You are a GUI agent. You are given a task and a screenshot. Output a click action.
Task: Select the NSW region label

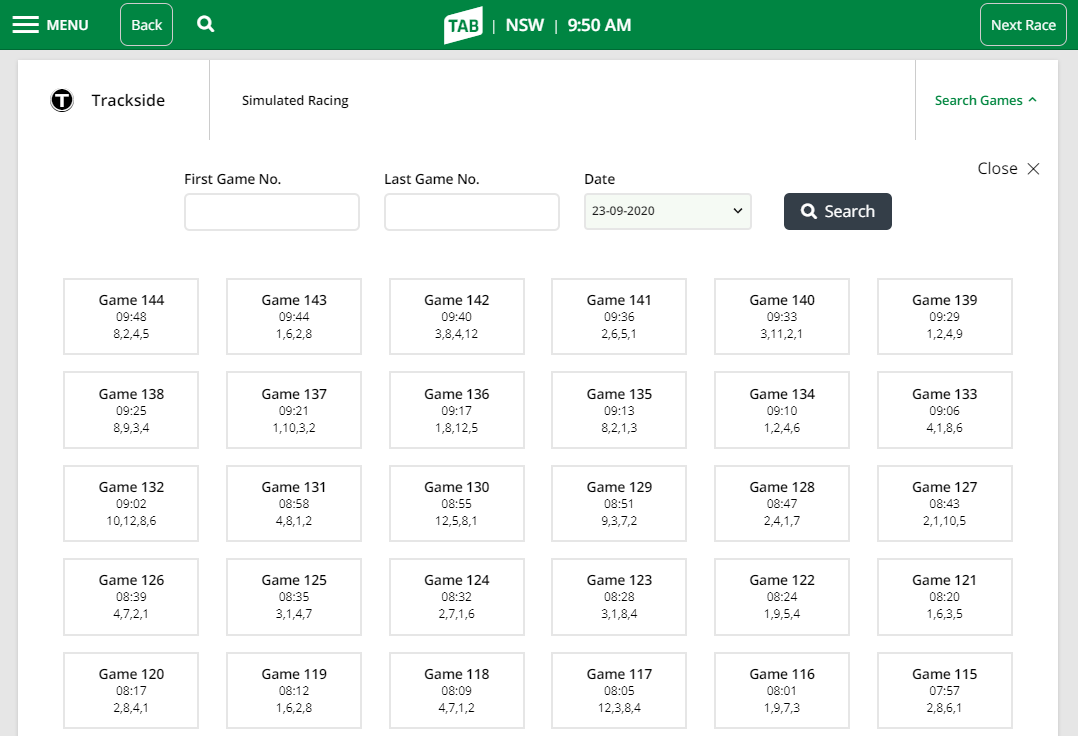pyautogui.click(x=525, y=25)
